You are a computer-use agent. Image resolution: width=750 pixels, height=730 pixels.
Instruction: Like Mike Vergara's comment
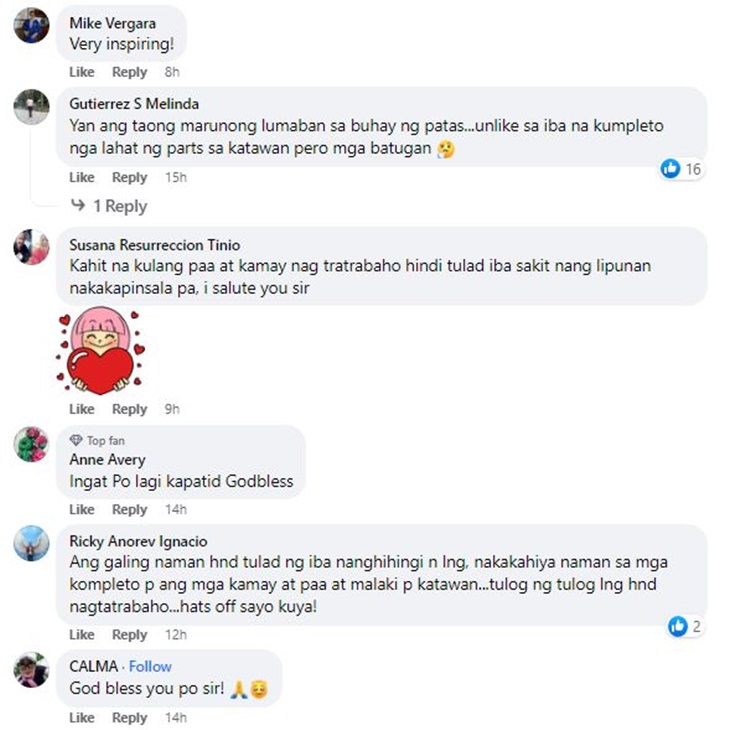82,72
